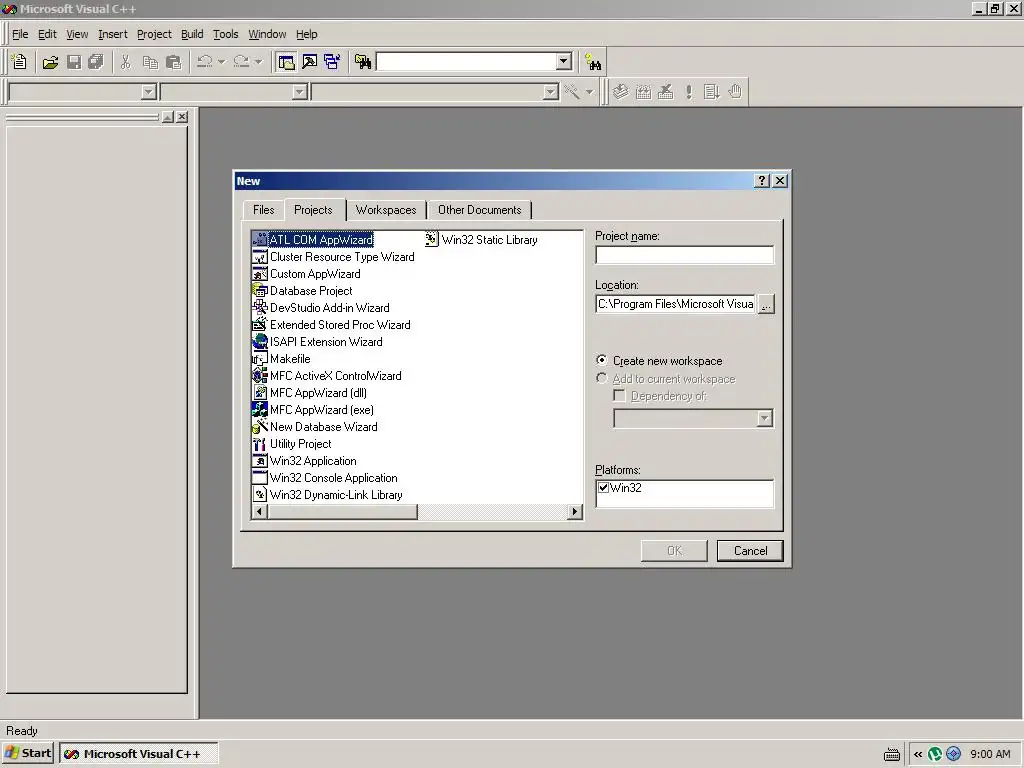Click the Compile toolbar icon

[x=620, y=91]
